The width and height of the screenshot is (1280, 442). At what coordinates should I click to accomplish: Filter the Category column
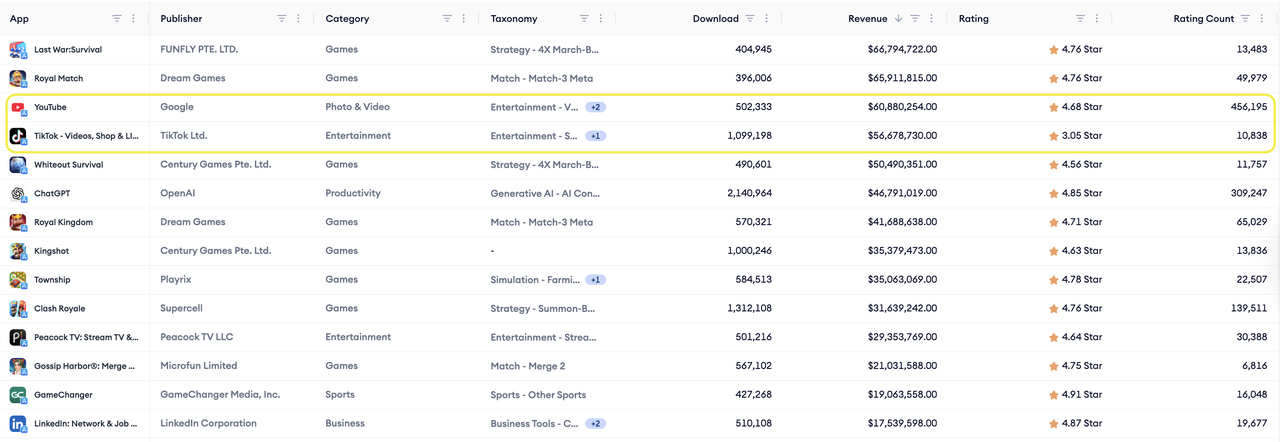tap(446, 18)
